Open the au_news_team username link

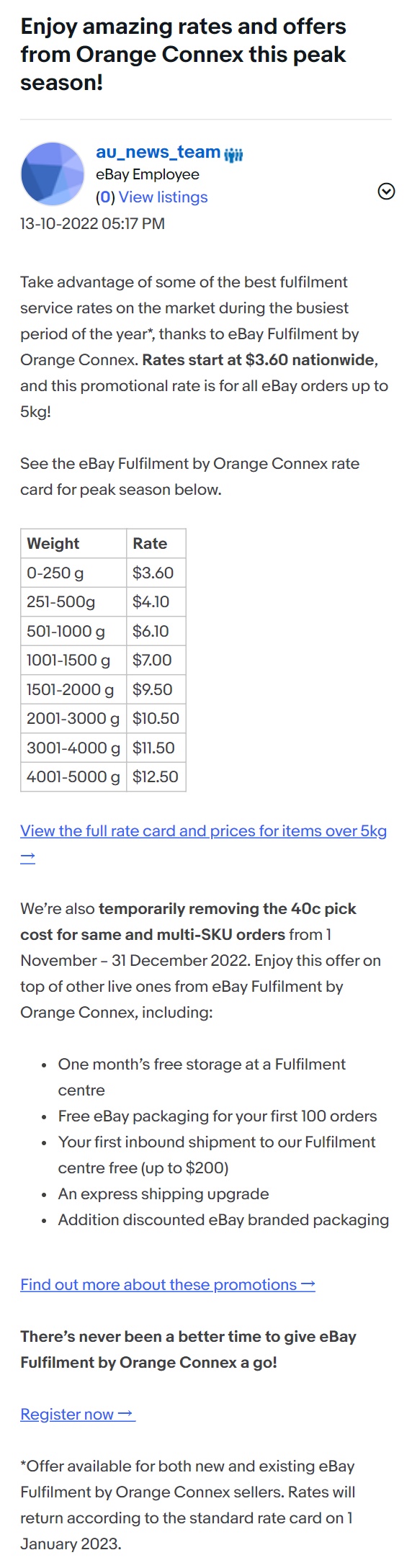158,152
